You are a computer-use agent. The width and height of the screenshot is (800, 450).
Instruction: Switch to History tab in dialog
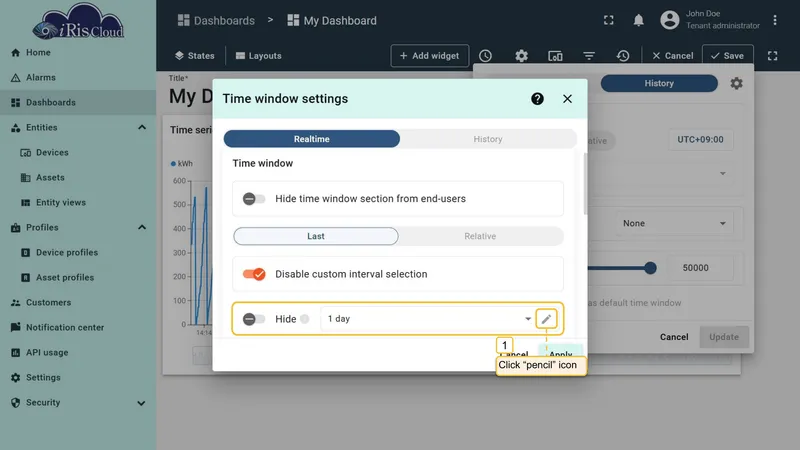(x=488, y=139)
